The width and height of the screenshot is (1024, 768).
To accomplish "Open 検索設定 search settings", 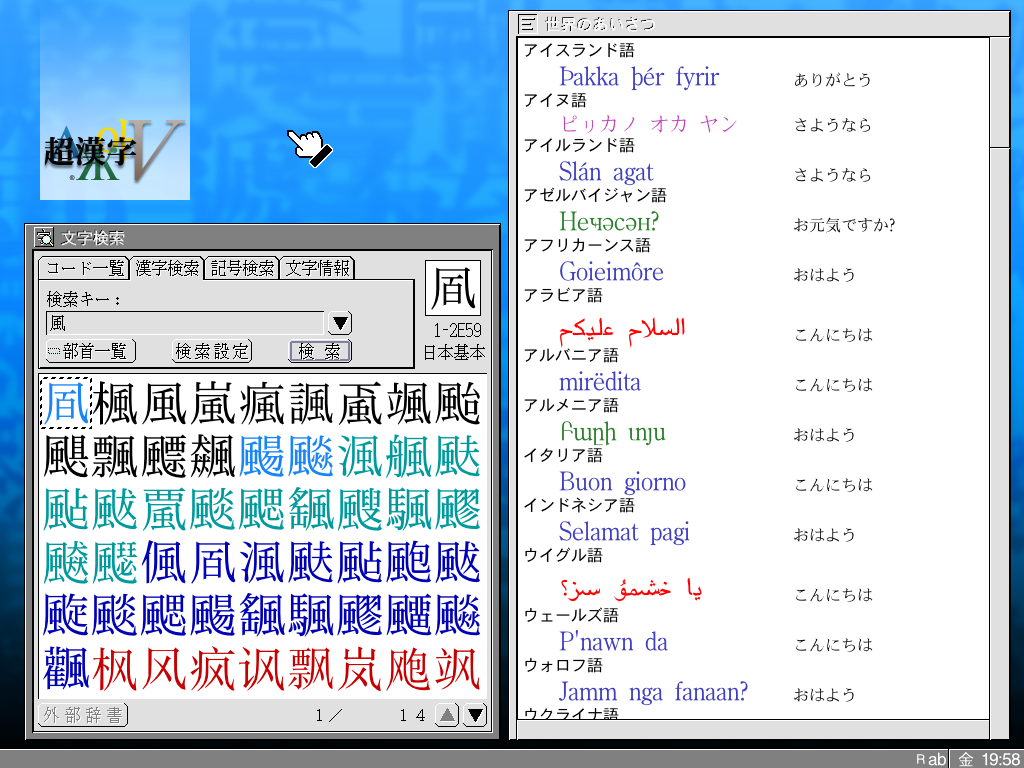I will [x=212, y=351].
